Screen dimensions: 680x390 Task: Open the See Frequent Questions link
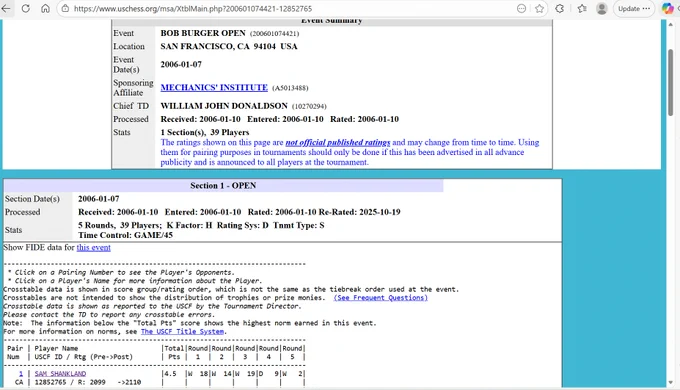coord(380,298)
